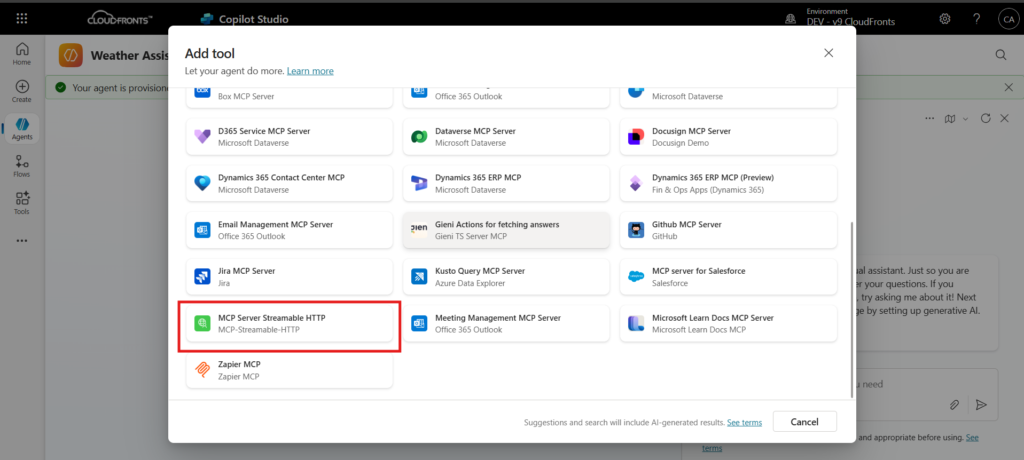This screenshot has width=1024, height=460.
Task: Close the test chat panel
Action: 1004,118
